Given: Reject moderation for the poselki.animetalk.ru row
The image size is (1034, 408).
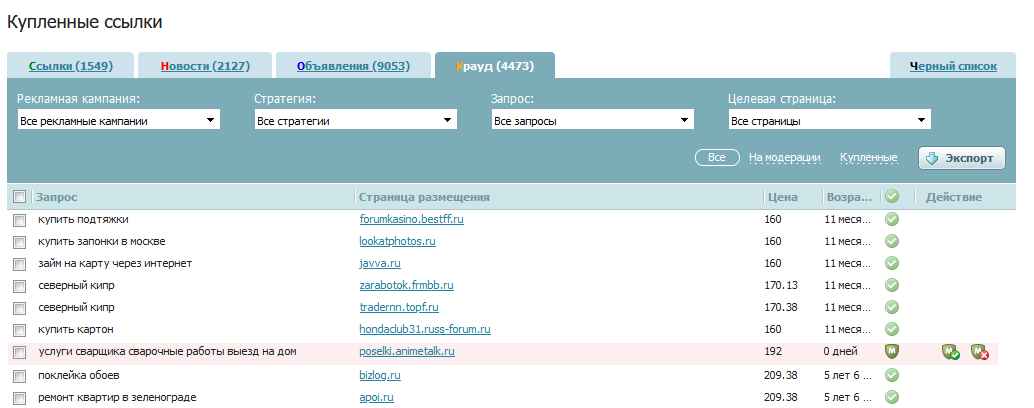Looking at the screenshot, I should pos(979,352).
